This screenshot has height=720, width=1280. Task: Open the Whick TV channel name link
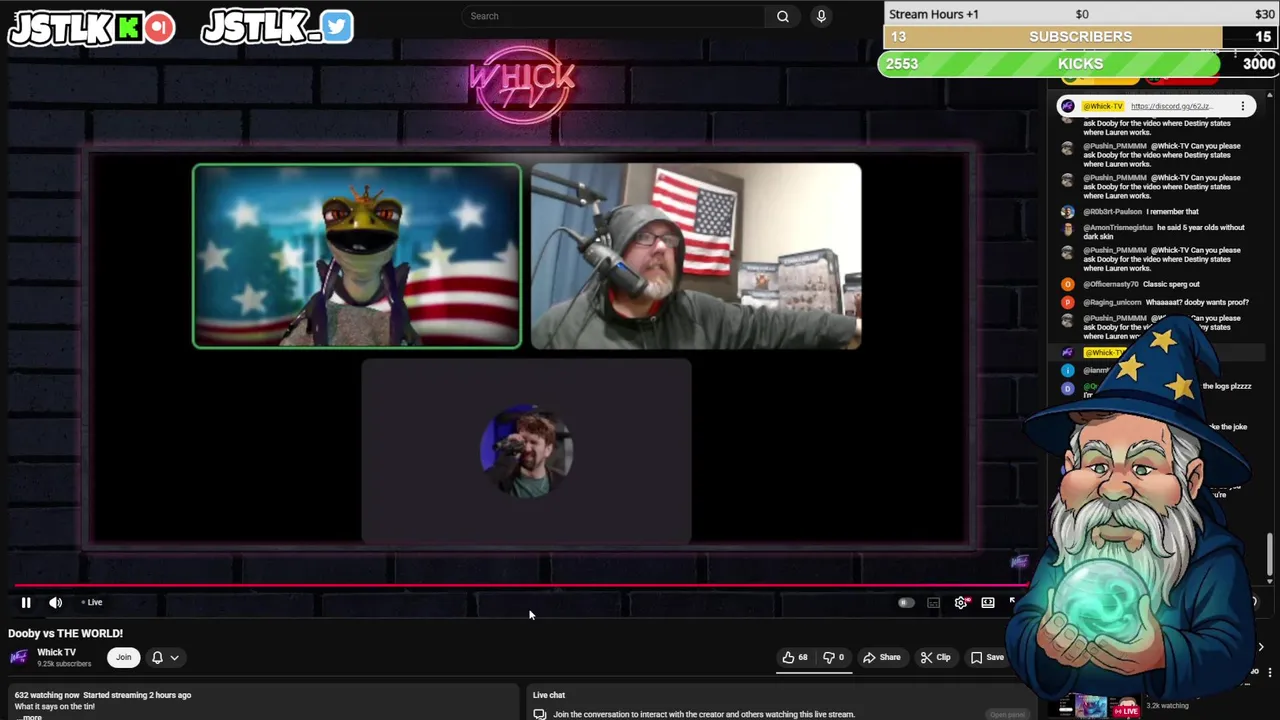coord(56,652)
